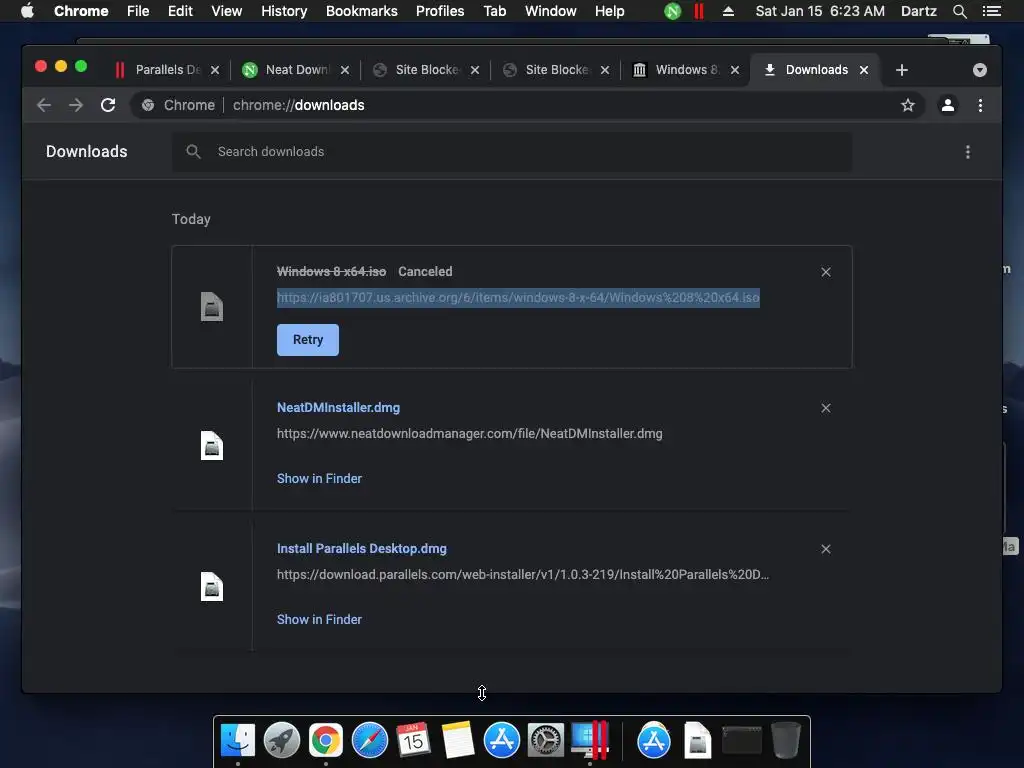Close the Parallels Desktop tab
Viewport: 1024px width, 768px height.
click(215, 70)
